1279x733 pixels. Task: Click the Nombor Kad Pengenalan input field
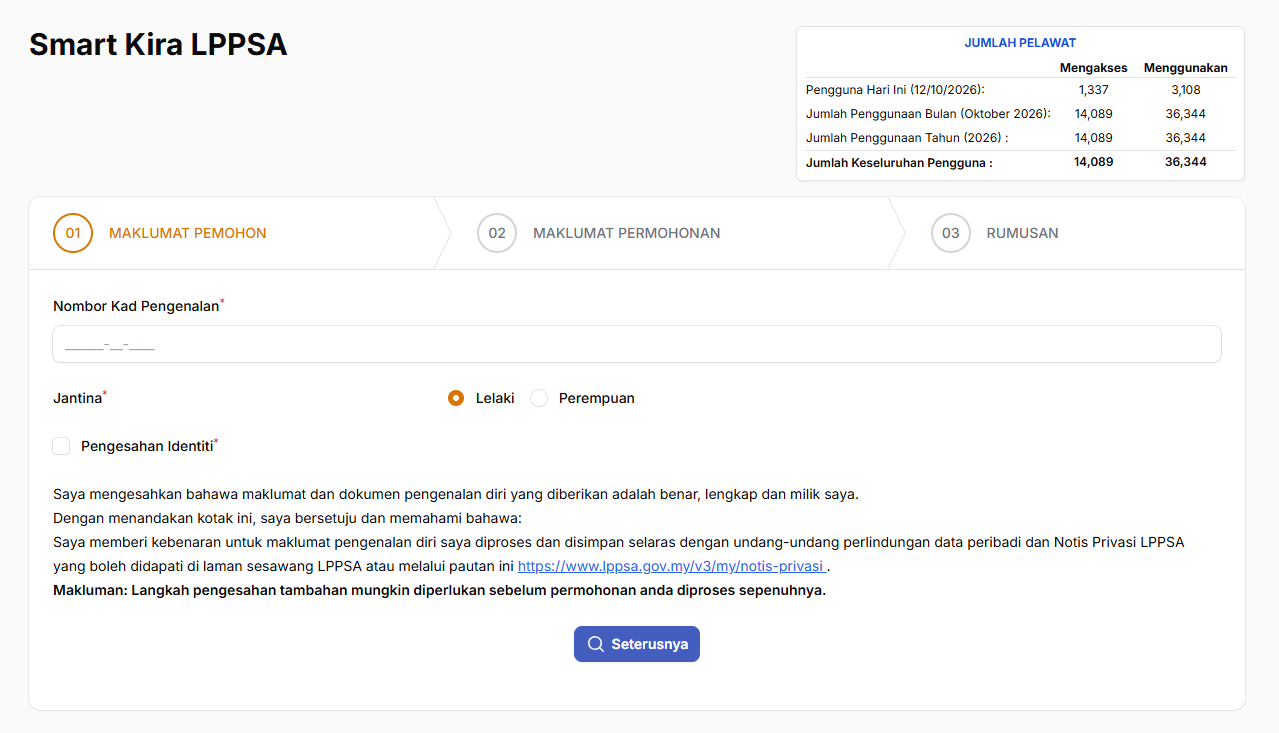[637, 344]
